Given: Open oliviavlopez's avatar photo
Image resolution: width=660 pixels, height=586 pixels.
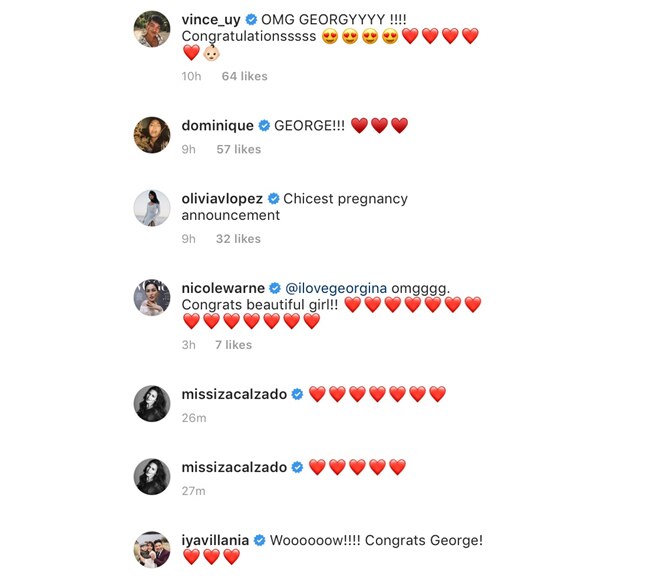Looking at the screenshot, I should point(152,208).
